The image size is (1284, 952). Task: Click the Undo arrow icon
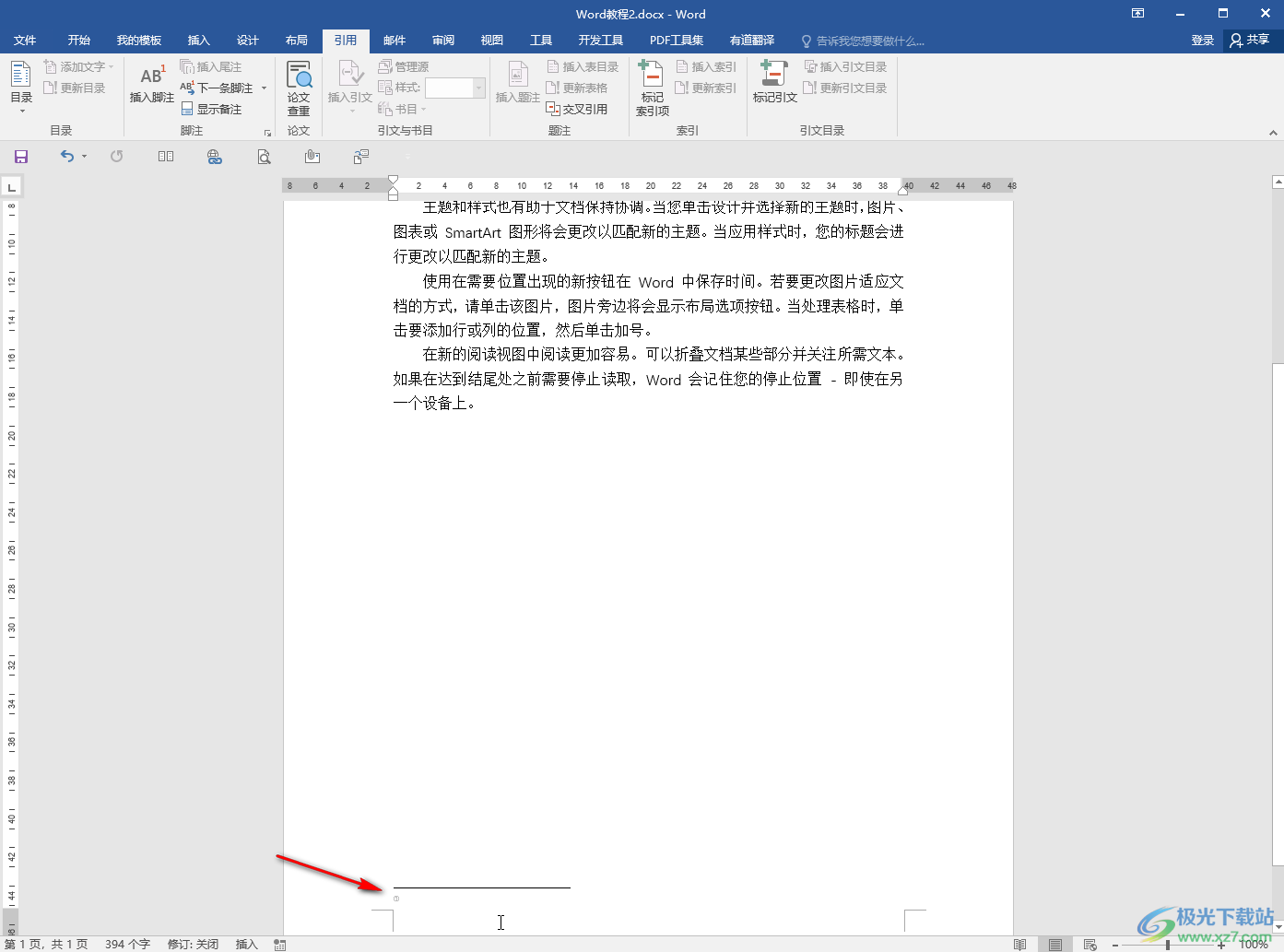pyautogui.click(x=67, y=157)
